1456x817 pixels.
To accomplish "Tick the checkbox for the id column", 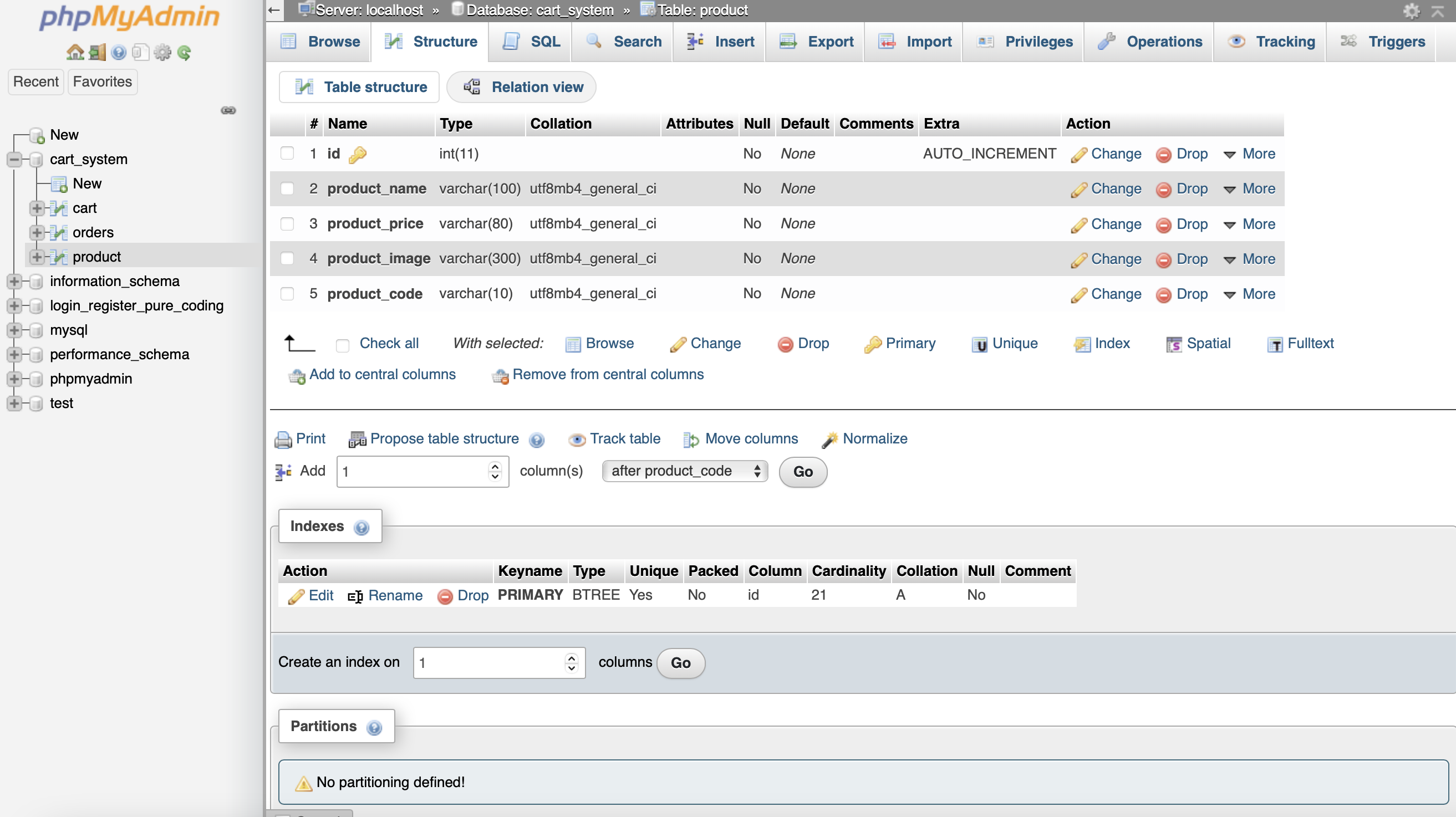I will 287,154.
